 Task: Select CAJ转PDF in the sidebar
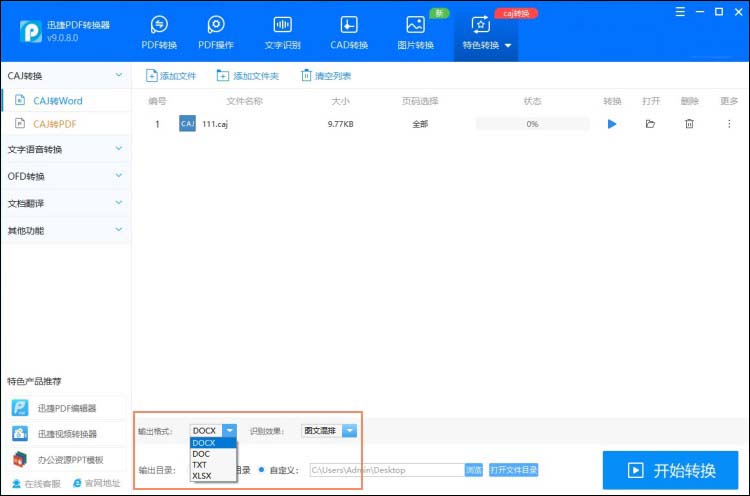tap(66, 124)
